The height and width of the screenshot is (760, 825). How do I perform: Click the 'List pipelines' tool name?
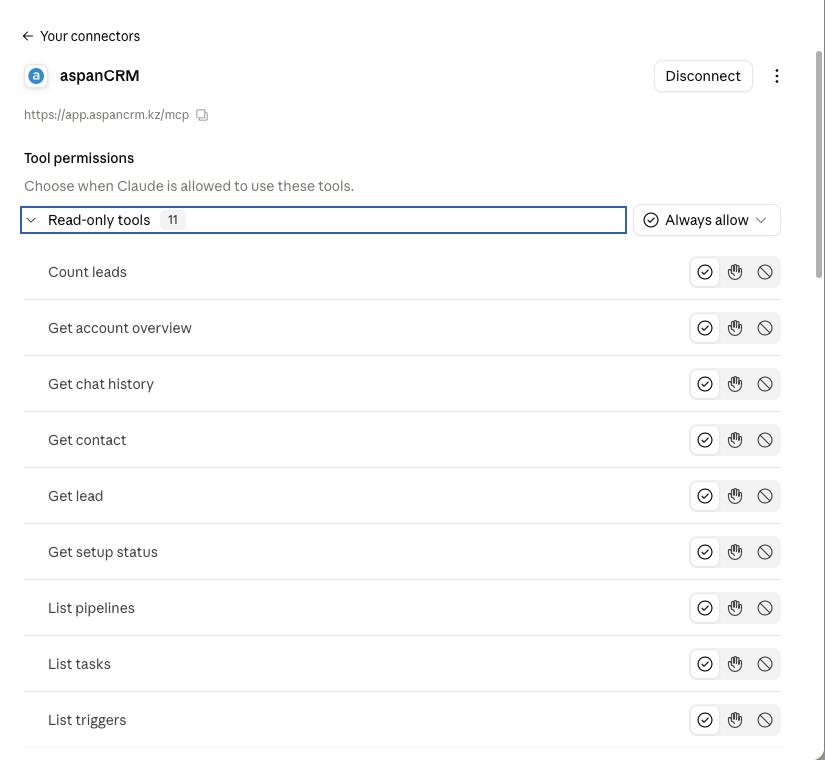tap(92, 608)
